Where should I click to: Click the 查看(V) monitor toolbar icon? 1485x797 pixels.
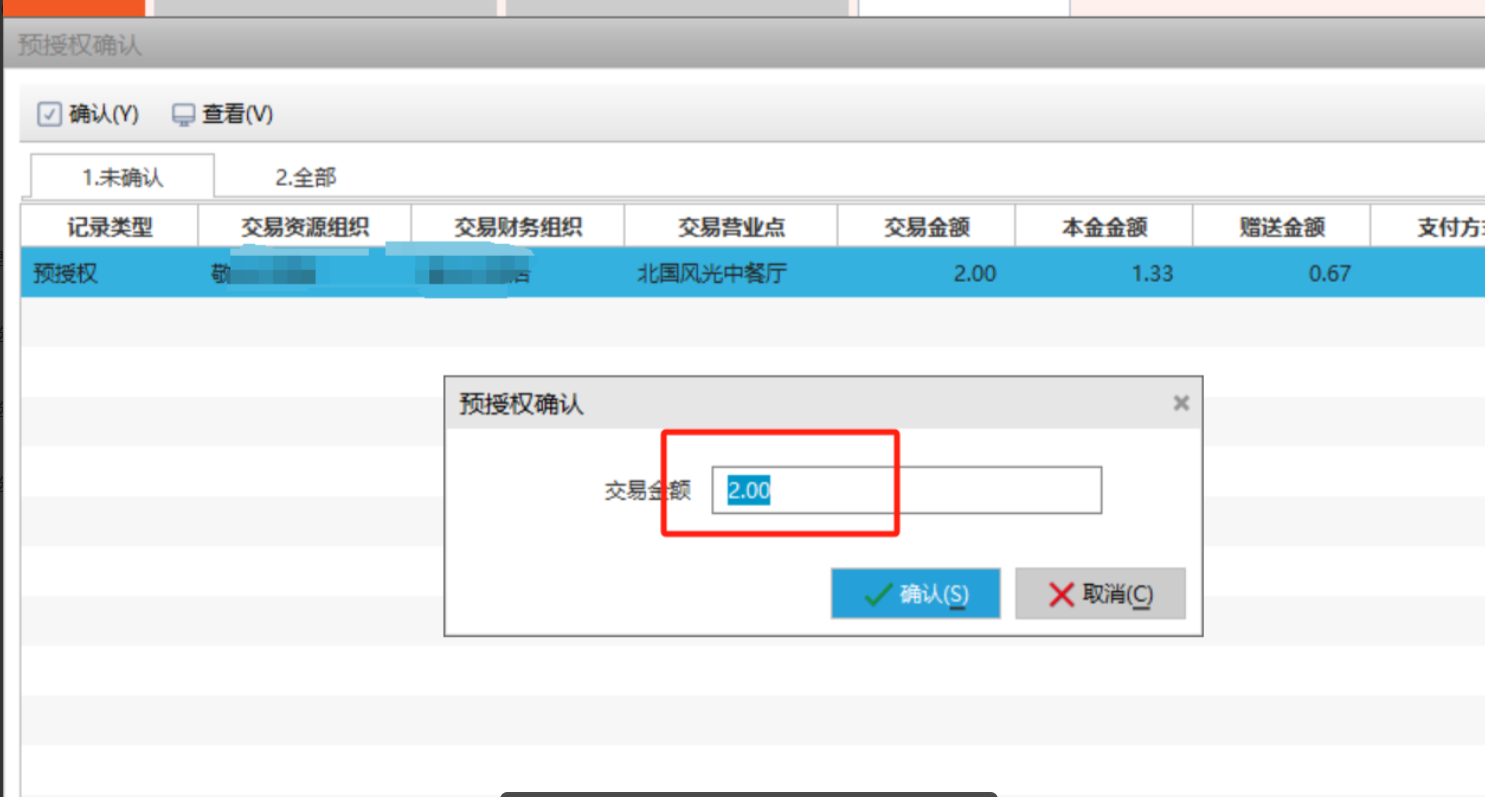tap(183, 115)
